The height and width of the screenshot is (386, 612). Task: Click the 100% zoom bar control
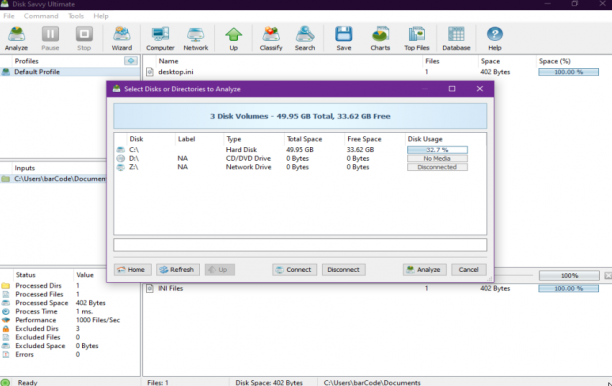(569, 276)
